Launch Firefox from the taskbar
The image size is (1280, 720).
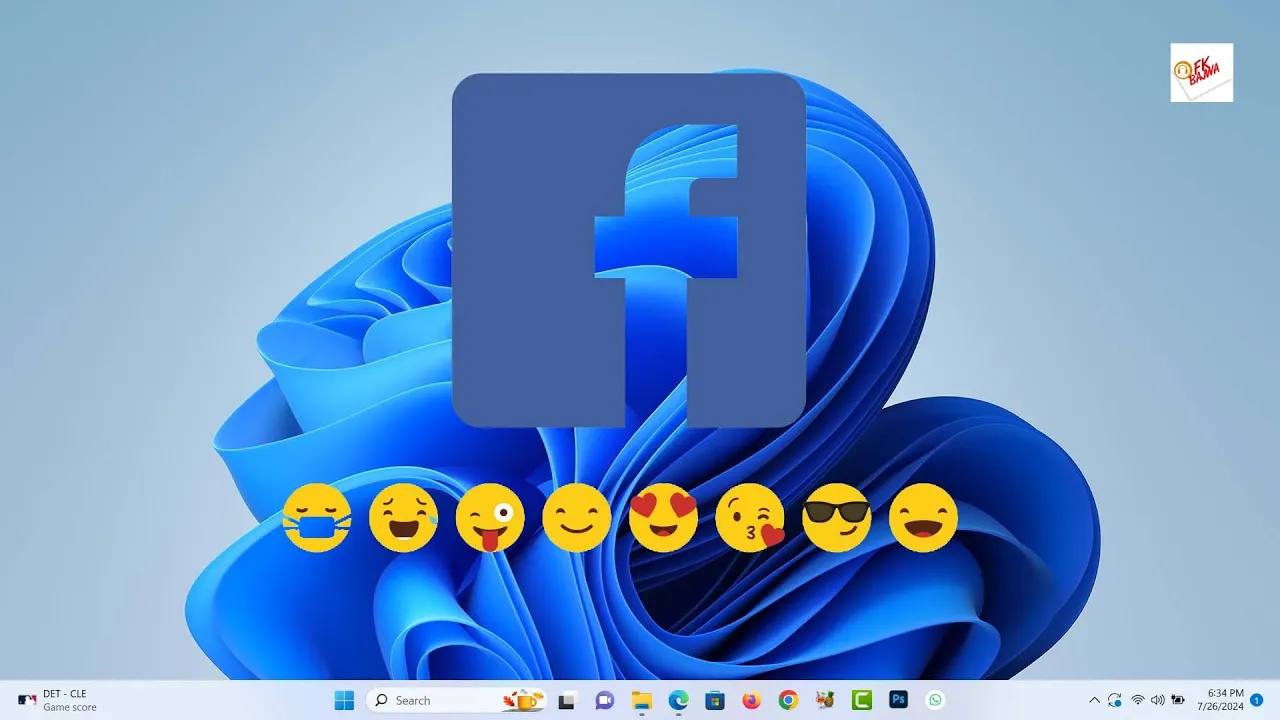point(751,701)
